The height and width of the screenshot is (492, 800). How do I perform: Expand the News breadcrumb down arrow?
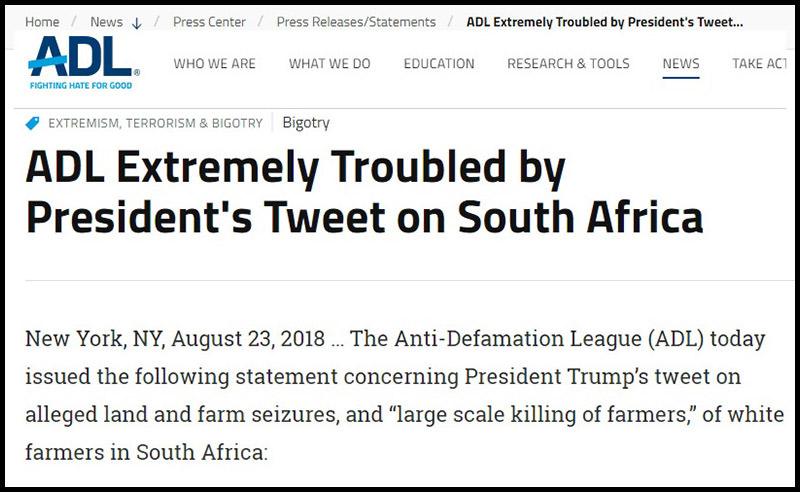click(136, 23)
